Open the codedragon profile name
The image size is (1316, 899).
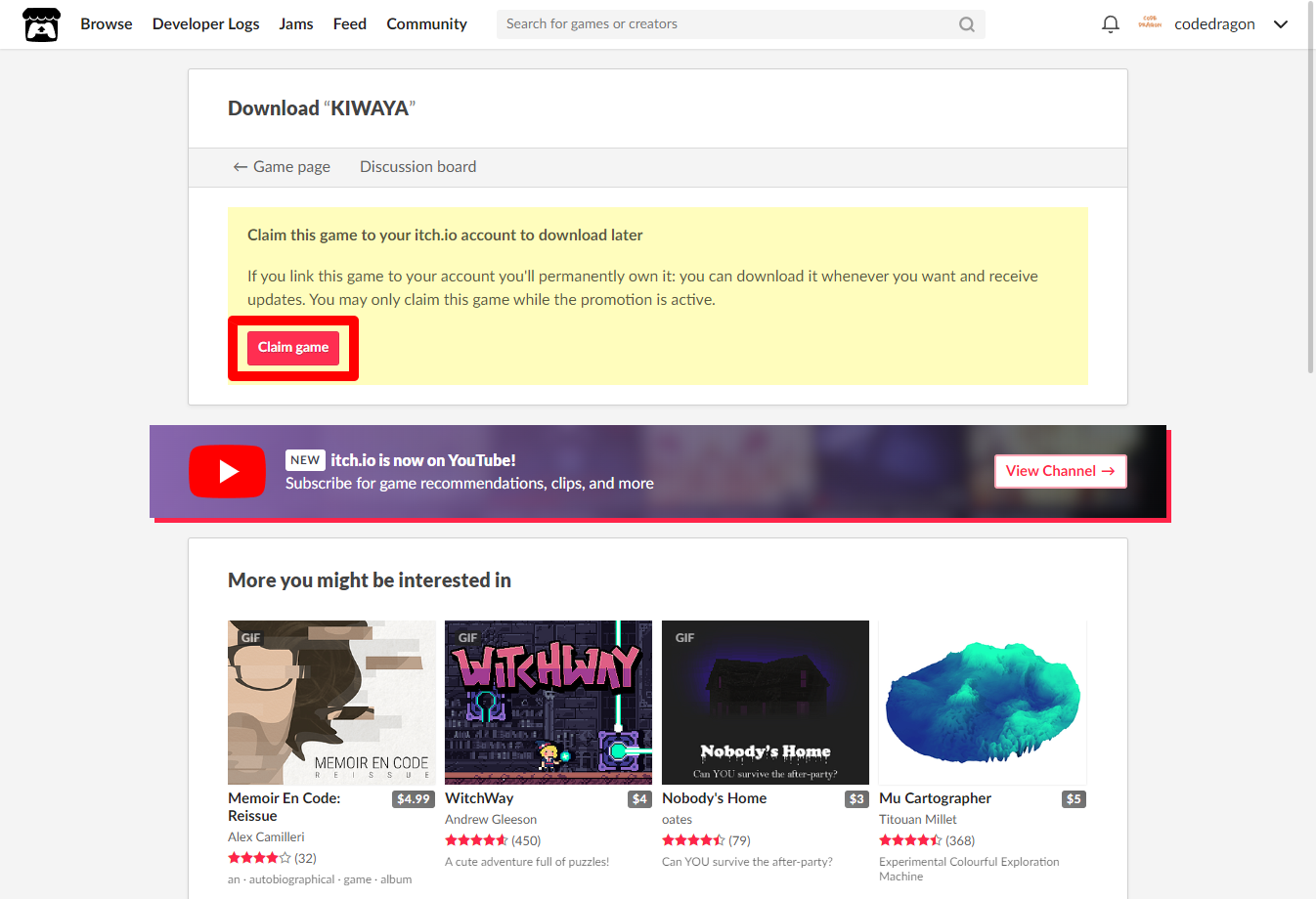tap(1214, 24)
